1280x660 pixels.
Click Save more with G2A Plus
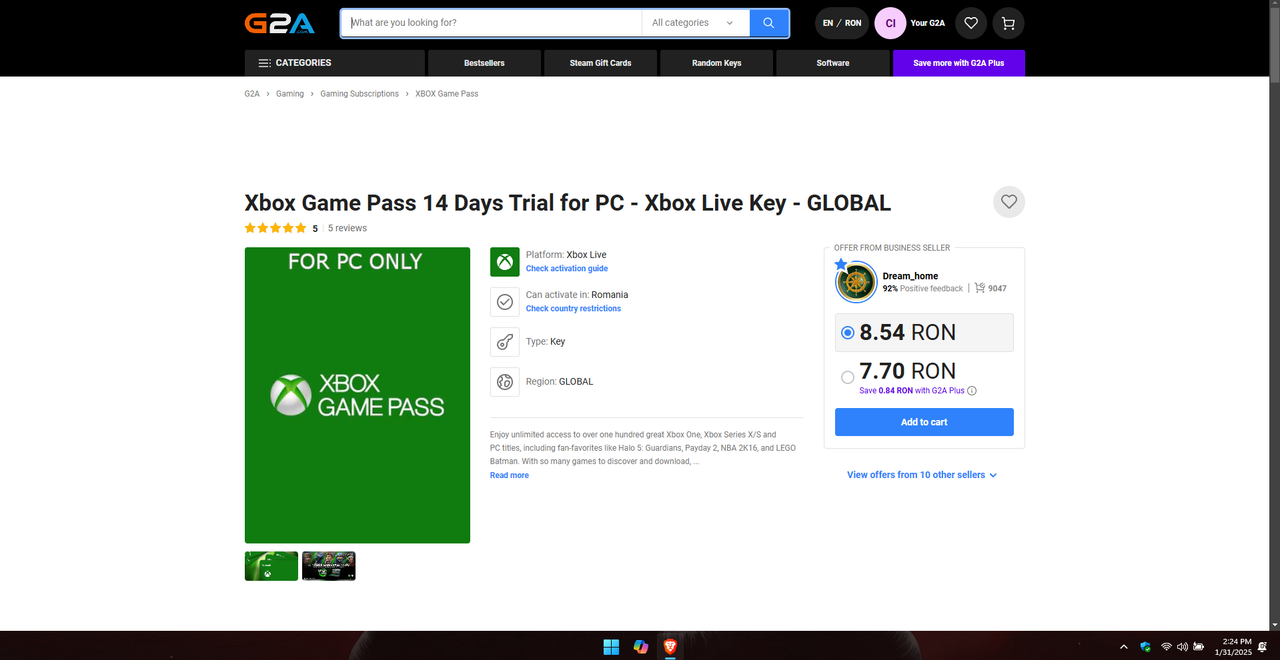(959, 63)
